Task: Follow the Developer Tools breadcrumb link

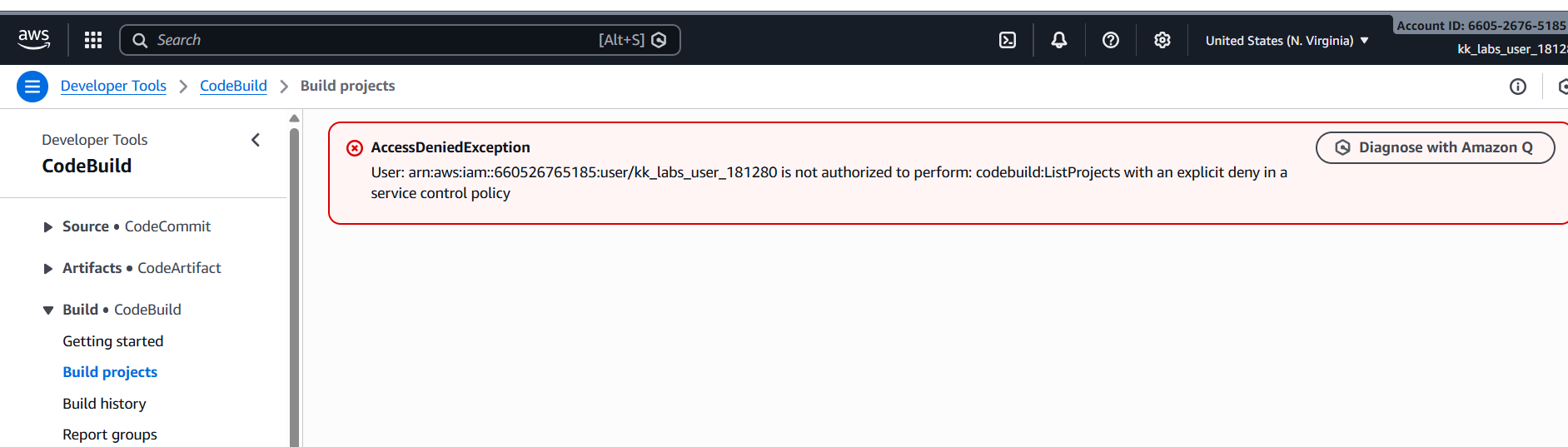Action: pyautogui.click(x=113, y=87)
